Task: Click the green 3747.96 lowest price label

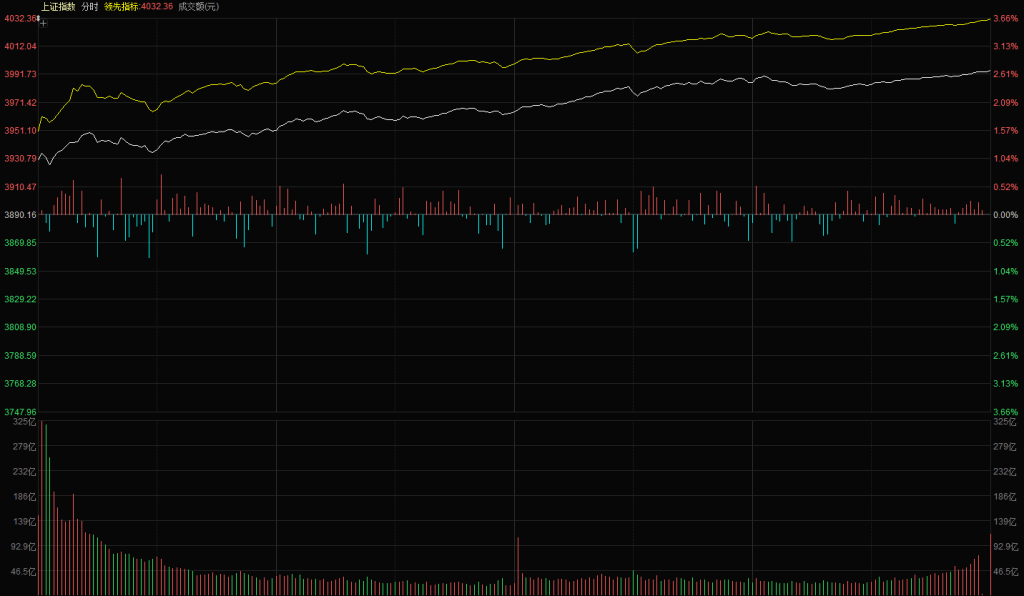Action: [x=20, y=412]
